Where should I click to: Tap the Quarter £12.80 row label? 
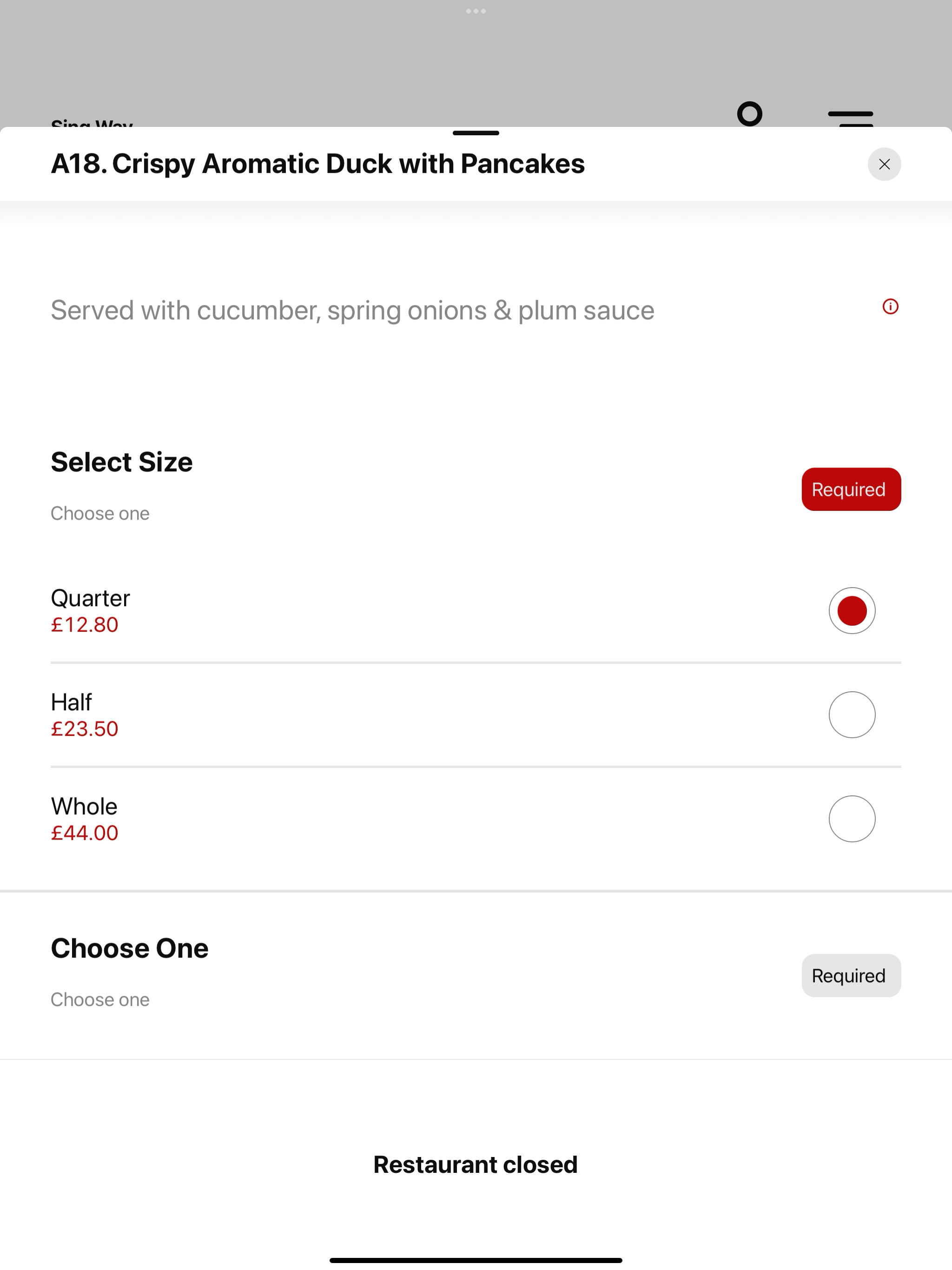coord(90,611)
